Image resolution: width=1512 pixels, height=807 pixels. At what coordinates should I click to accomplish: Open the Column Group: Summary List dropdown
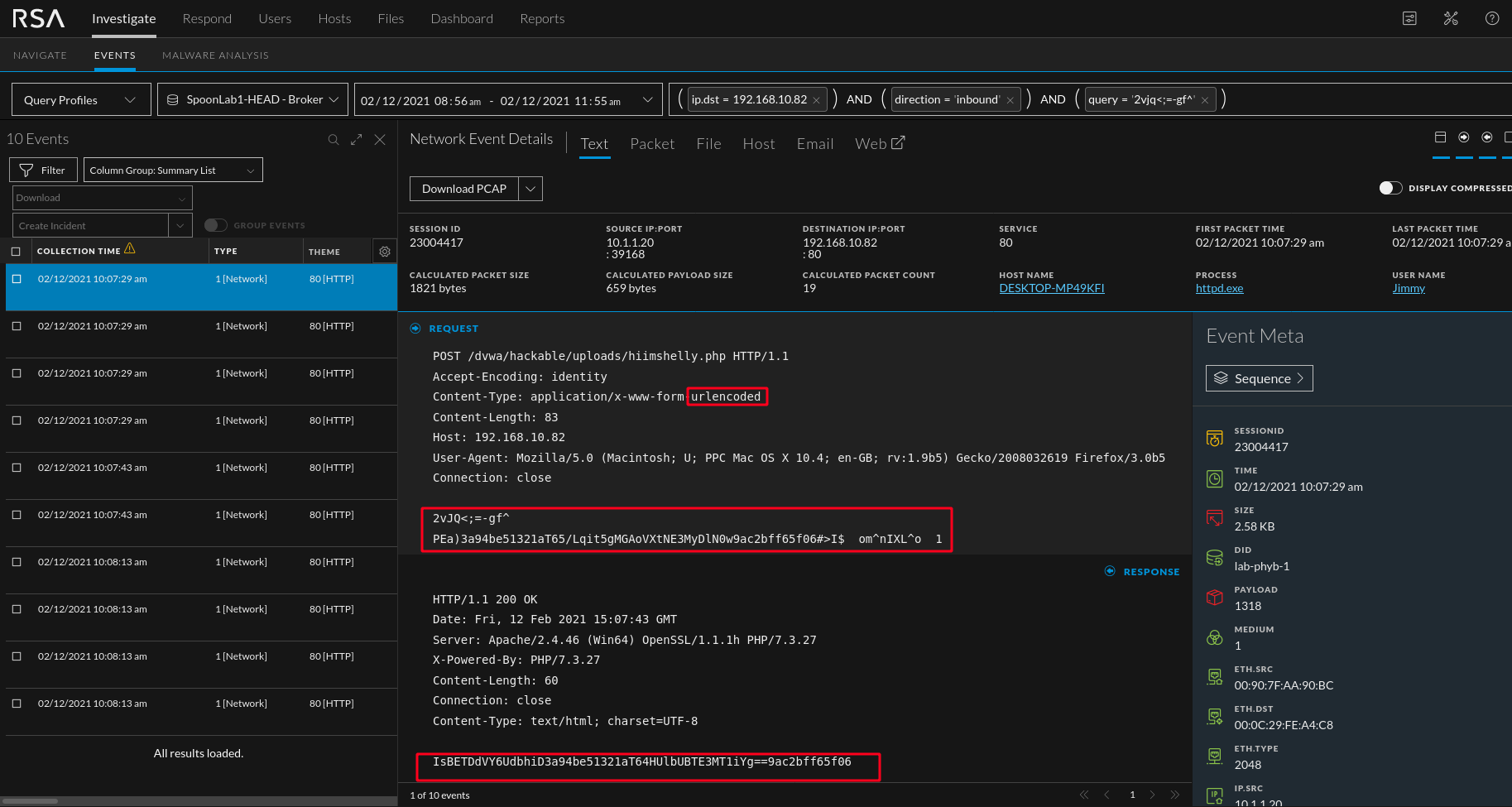click(172, 170)
